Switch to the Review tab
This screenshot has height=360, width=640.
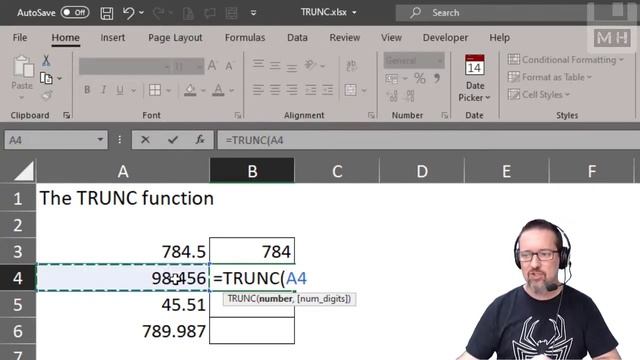point(344,38)
